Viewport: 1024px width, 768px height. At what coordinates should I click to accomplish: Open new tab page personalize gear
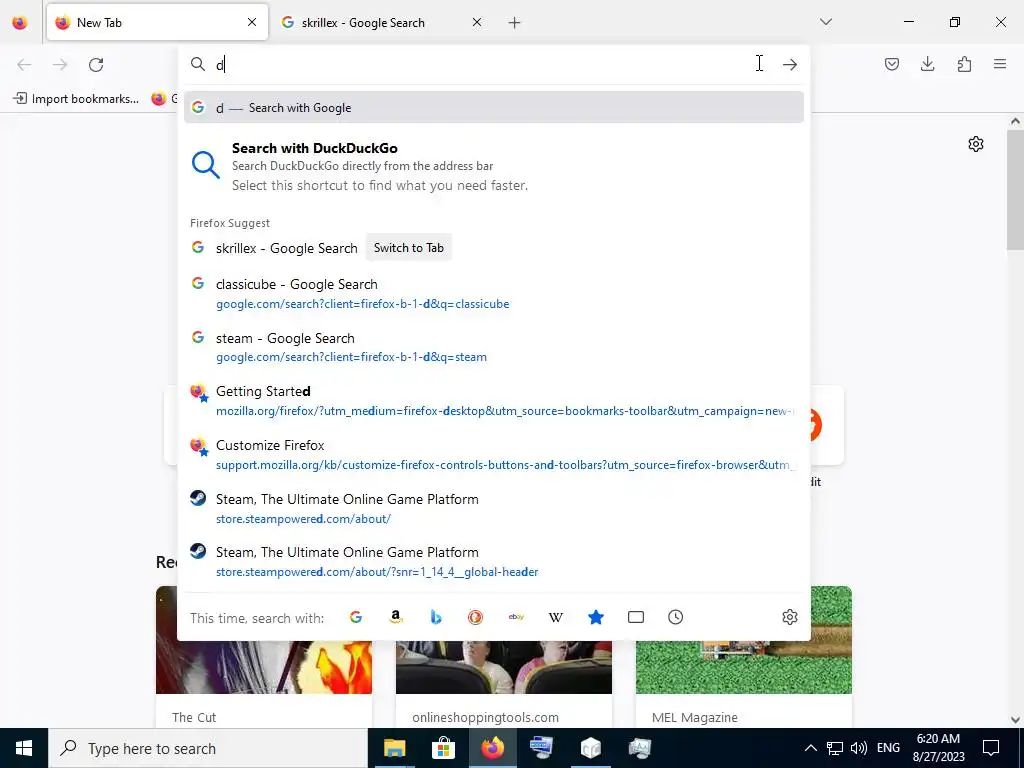click(976, 144)
